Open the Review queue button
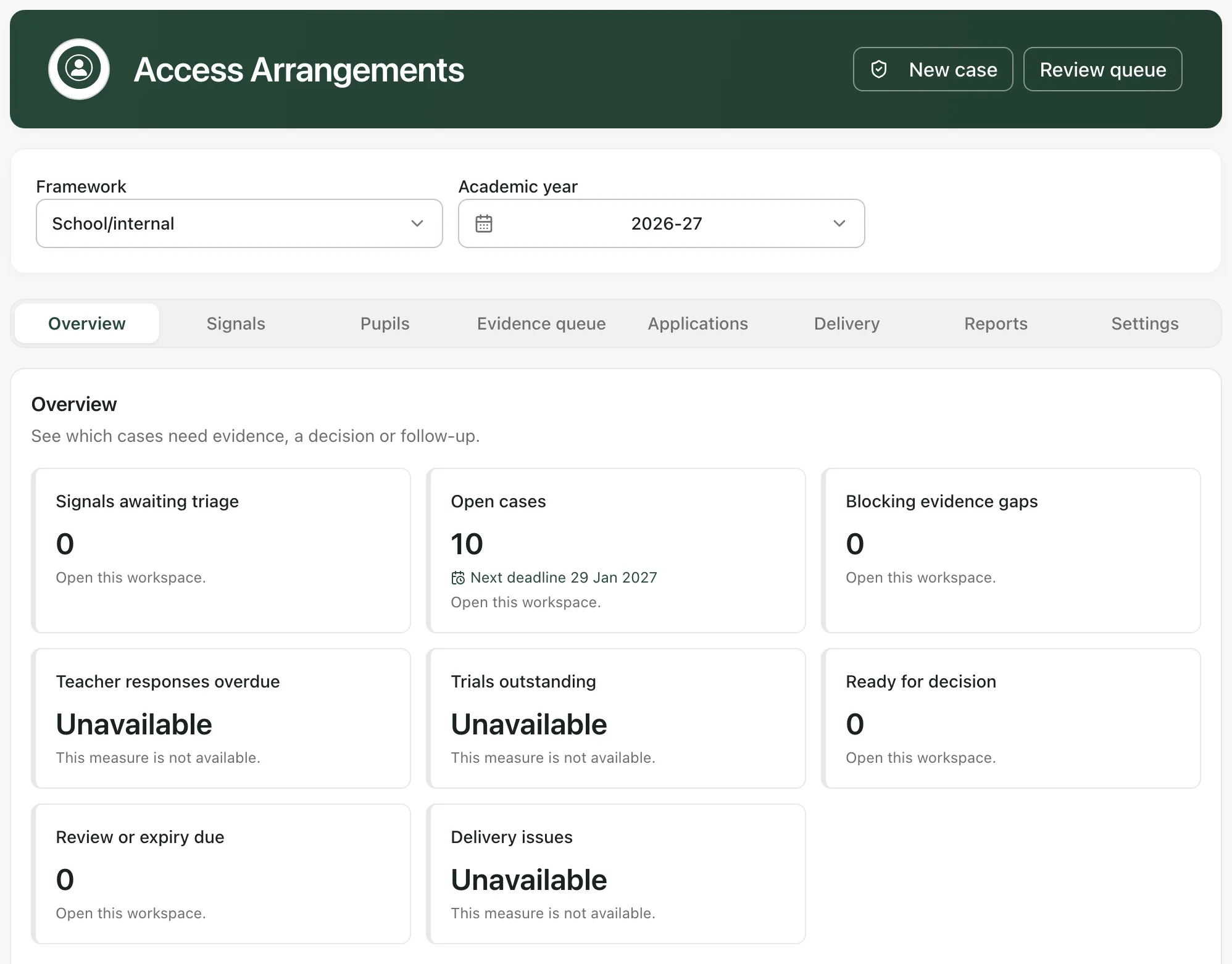 tap(1103, 69)
